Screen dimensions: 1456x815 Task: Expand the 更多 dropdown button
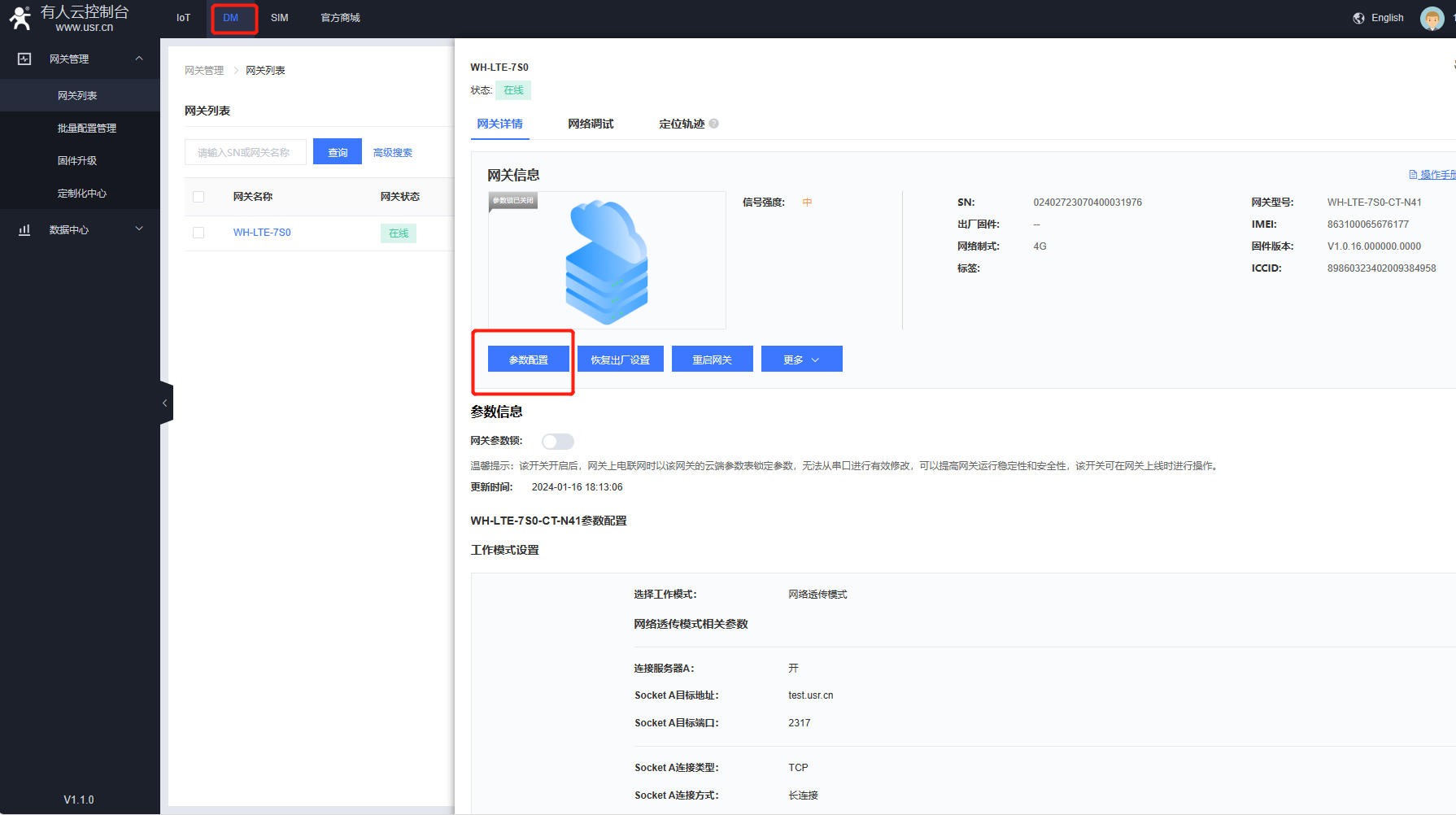point(801,360)
